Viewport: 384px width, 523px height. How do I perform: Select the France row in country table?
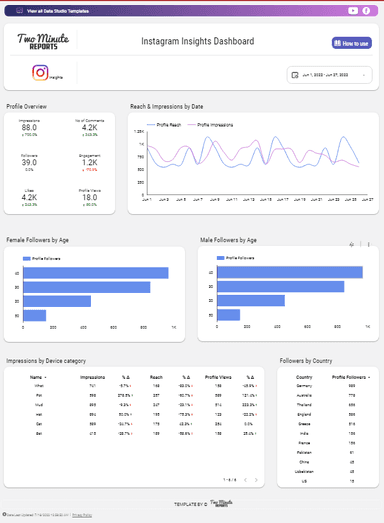[x=328, y=443]
